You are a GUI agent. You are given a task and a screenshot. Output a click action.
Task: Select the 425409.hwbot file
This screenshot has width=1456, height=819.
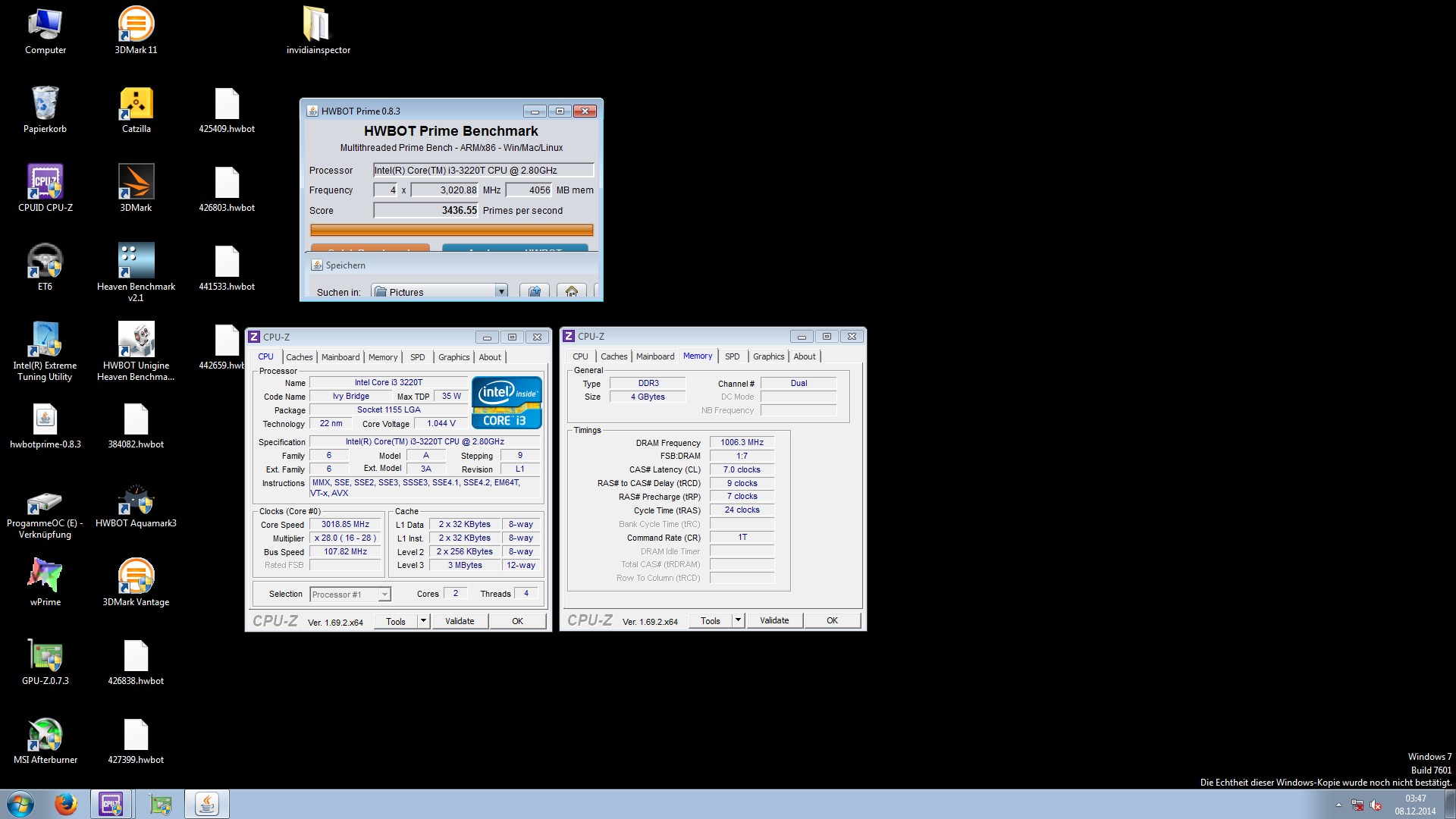227,109
